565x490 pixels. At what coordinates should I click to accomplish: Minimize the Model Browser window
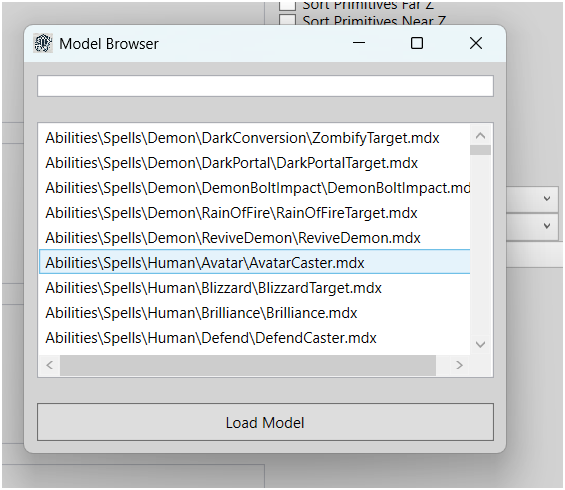tap(359, 43)
